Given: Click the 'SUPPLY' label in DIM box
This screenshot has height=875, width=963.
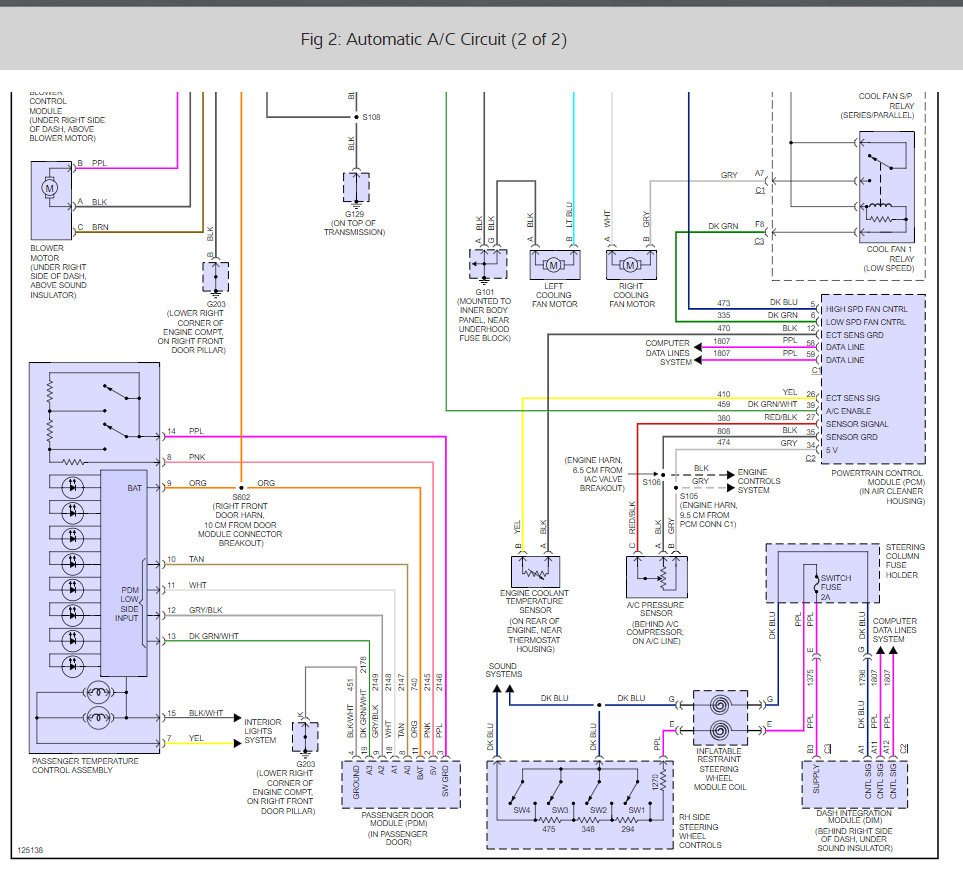Looking at the screenshot, I should click(816, 779).
